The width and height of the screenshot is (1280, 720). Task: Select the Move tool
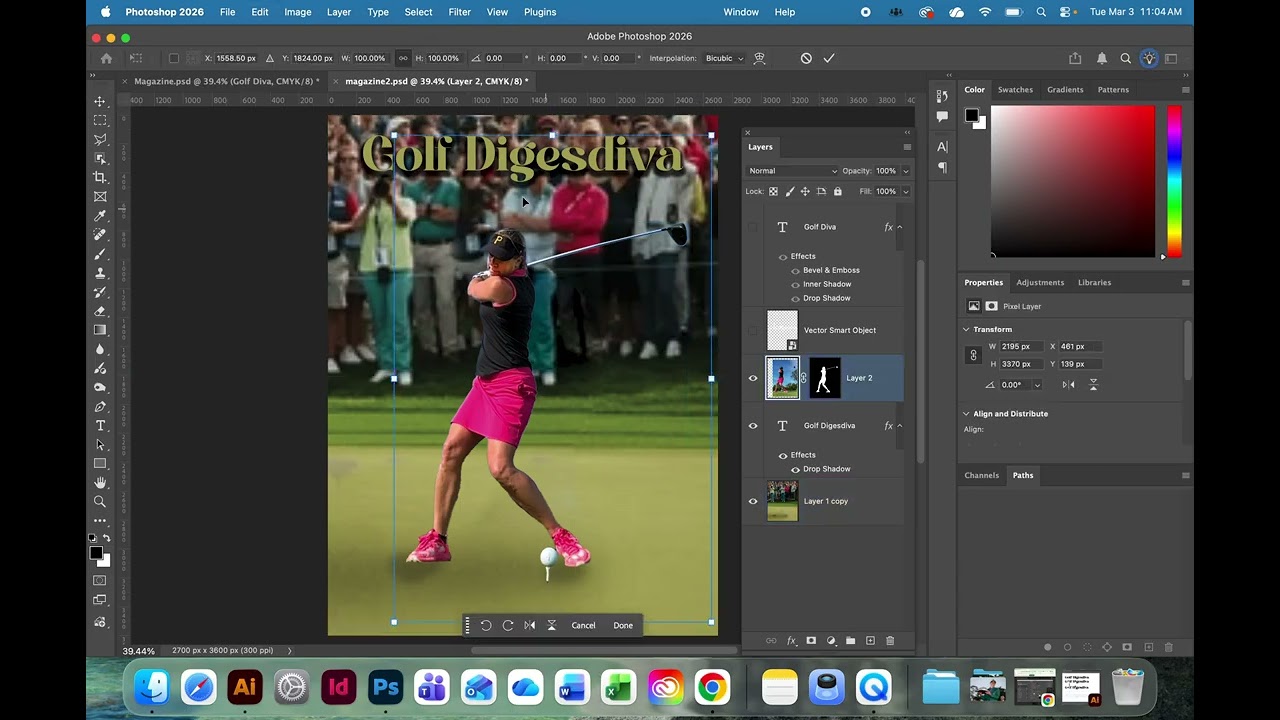pos(100,101)
